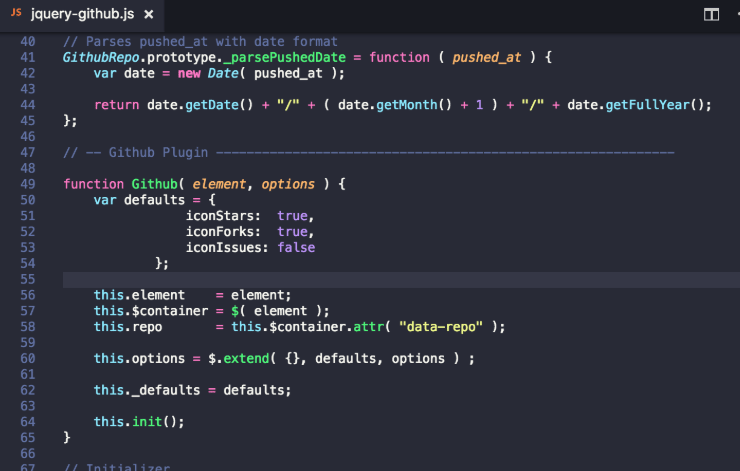Close the jquery-github.js tab

(x=149, y=15)
